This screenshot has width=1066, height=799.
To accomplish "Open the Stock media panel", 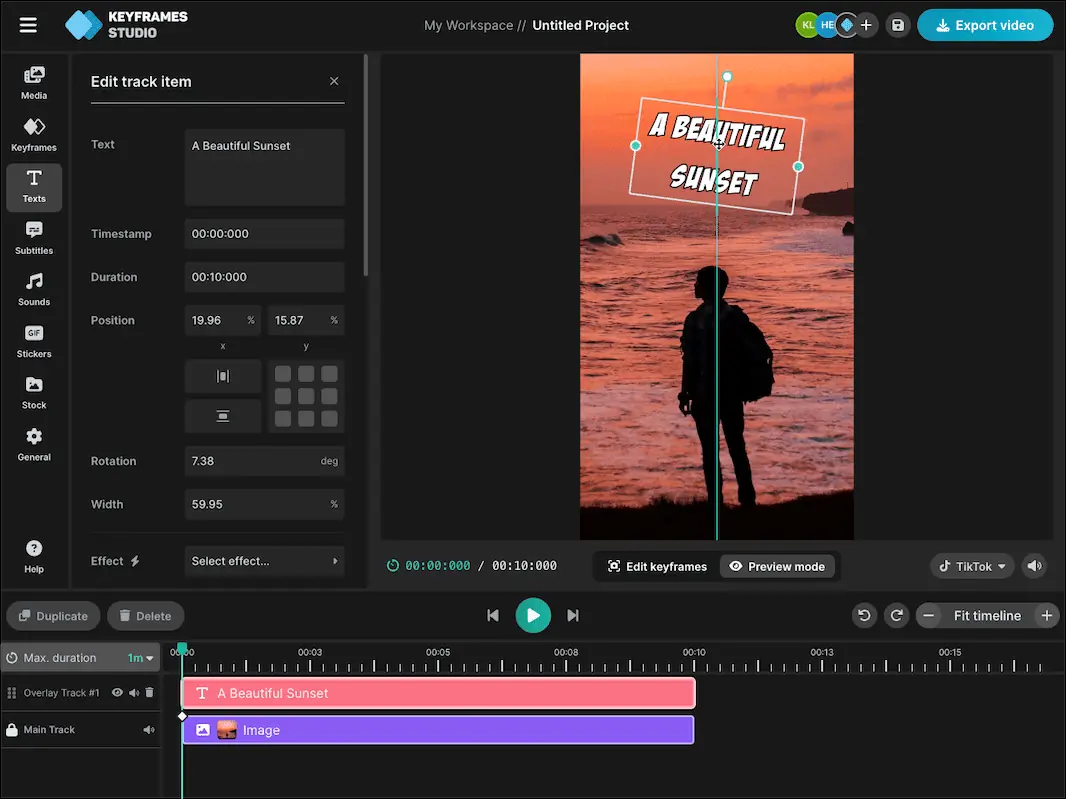I will [x=34, y=392].
